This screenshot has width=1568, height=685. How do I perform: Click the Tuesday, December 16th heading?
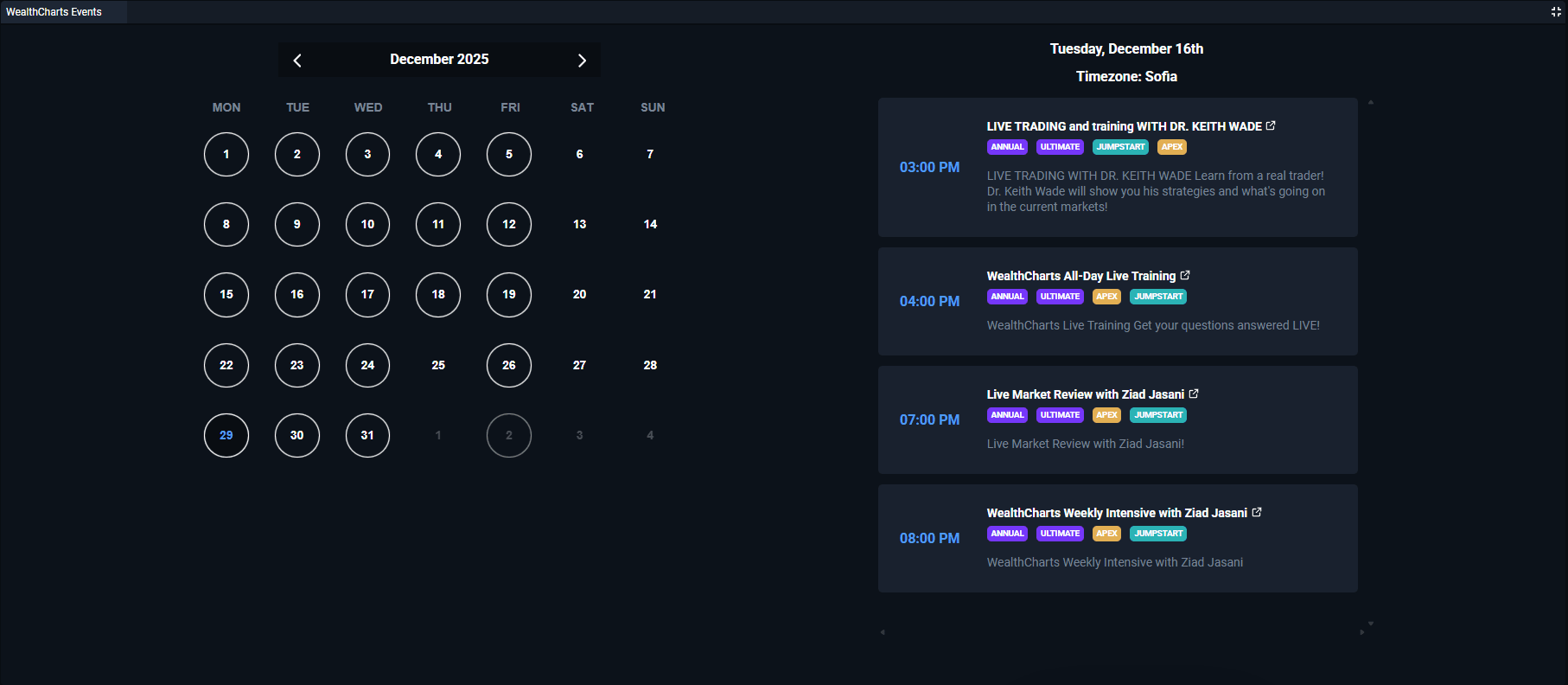[1126, 48]
